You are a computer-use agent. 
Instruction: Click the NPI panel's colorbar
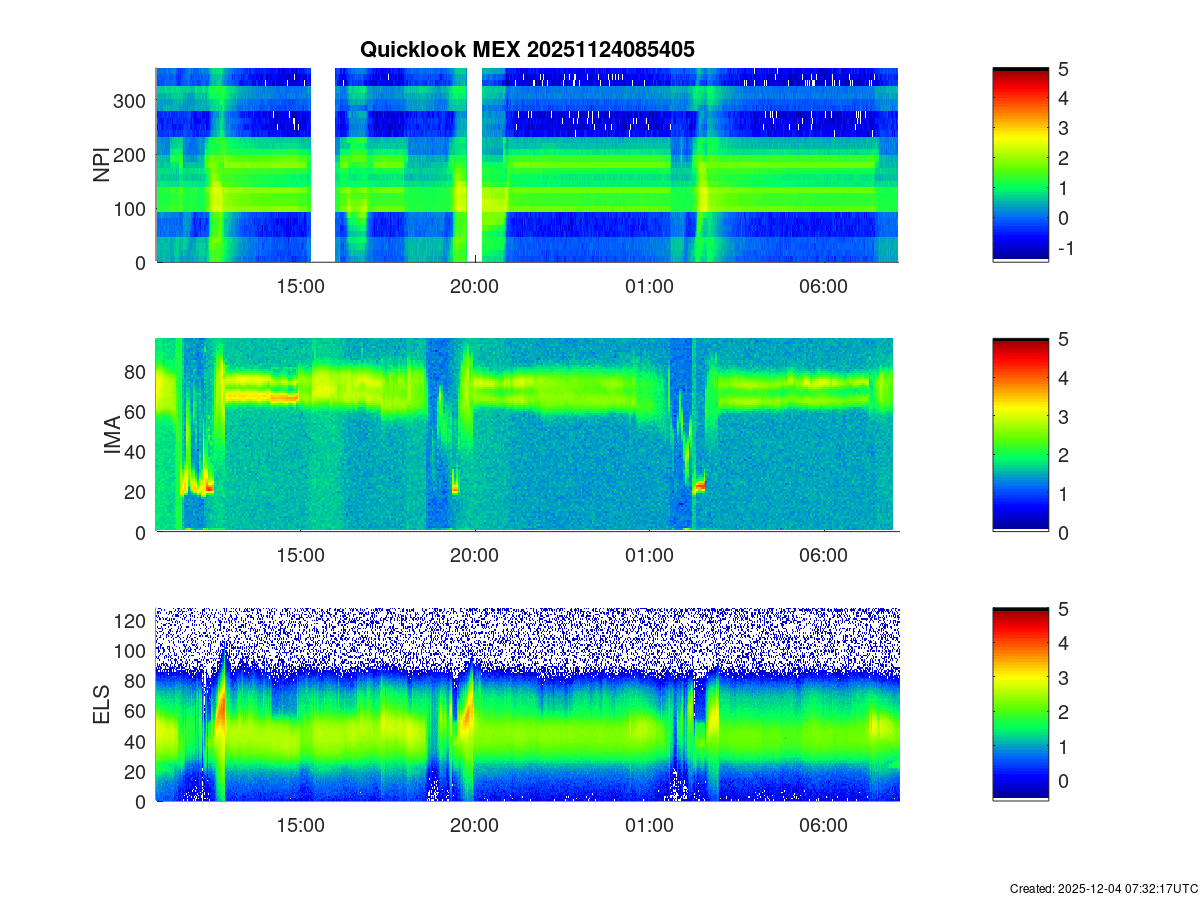pyautogui.click(x=1020, y=165)
